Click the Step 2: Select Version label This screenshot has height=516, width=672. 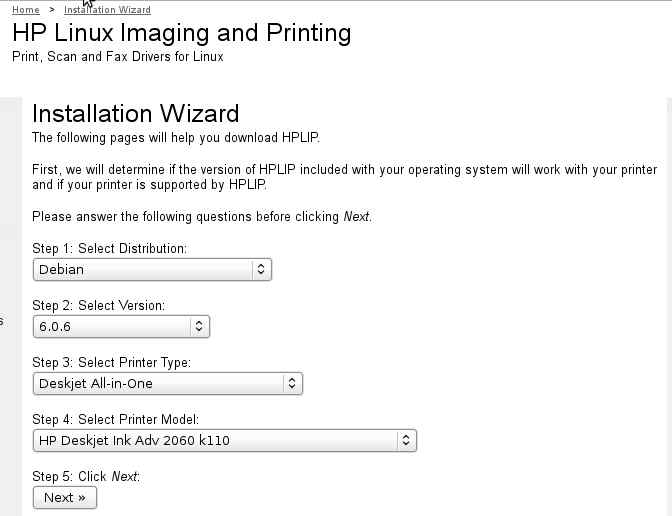coord(98,305)
